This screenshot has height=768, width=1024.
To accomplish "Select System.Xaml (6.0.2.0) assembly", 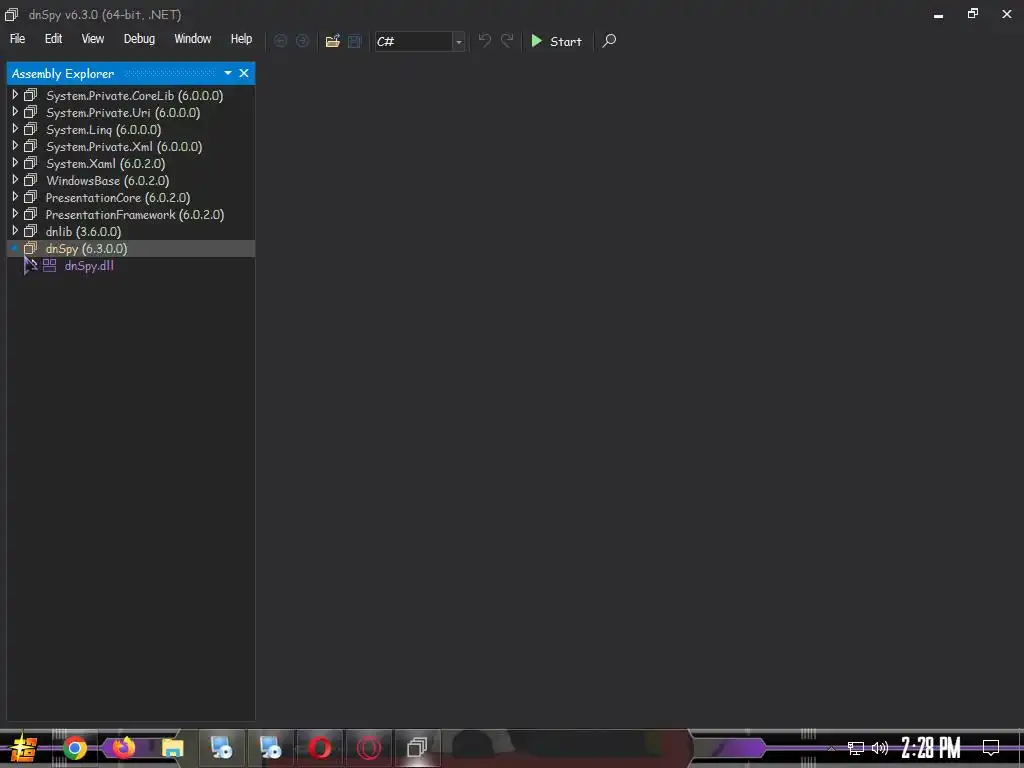I will 105,163.
